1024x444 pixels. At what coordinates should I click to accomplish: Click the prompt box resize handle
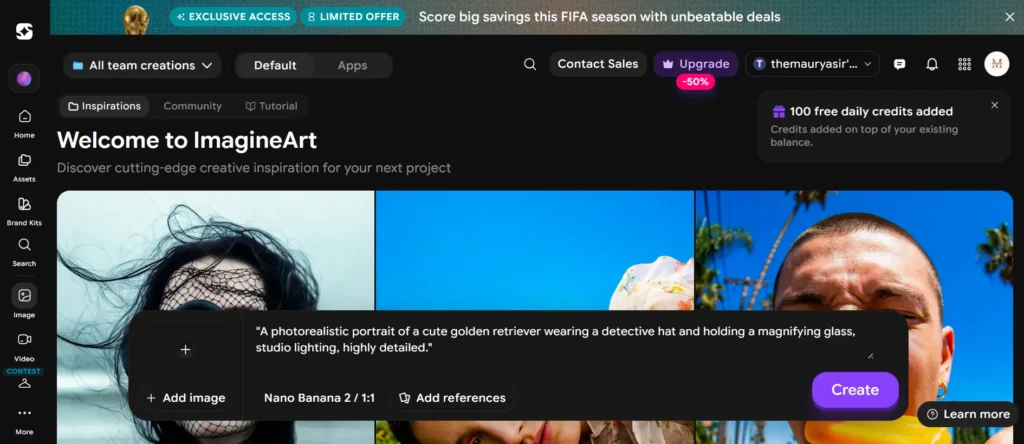click(871, 356)
